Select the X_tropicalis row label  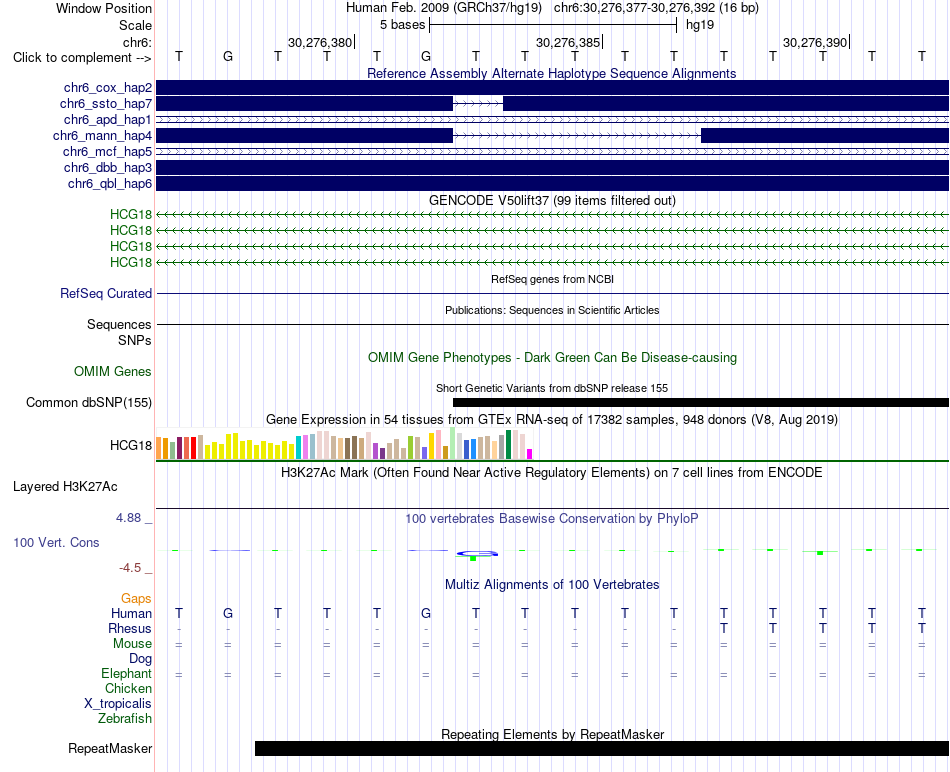click(118, 704)
